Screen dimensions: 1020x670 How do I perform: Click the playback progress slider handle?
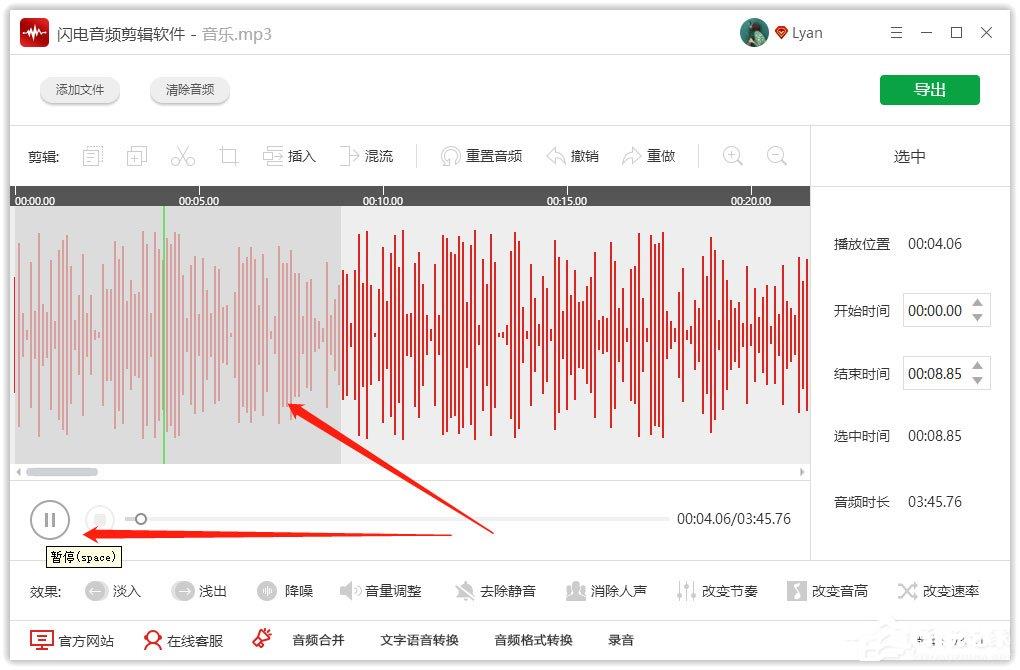(141, 519)
